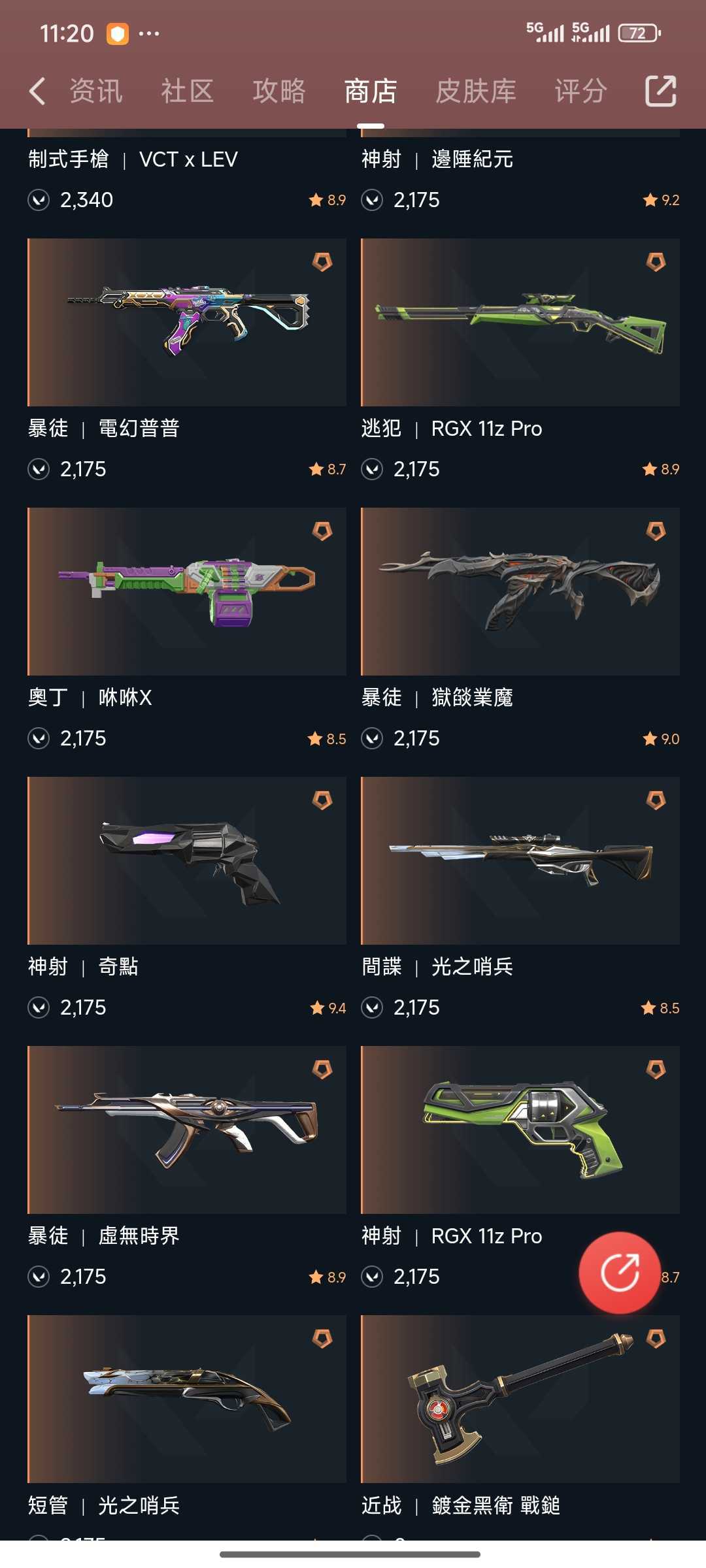Tap the 8.9 star rating of 虛無時界
The image size is (706, 1568).
(x=328, y=1277)
